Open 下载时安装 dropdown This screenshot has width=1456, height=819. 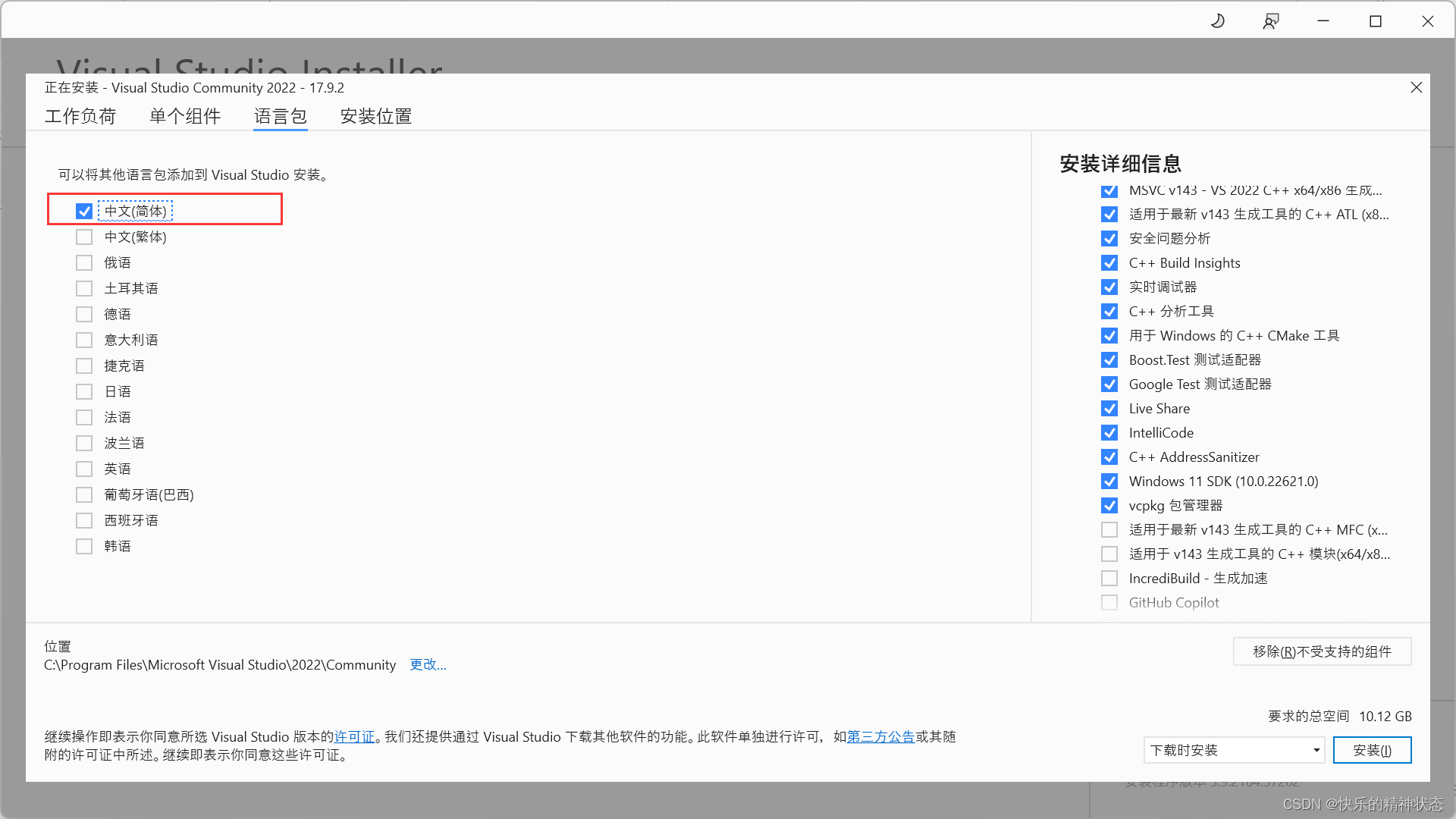1234,750
